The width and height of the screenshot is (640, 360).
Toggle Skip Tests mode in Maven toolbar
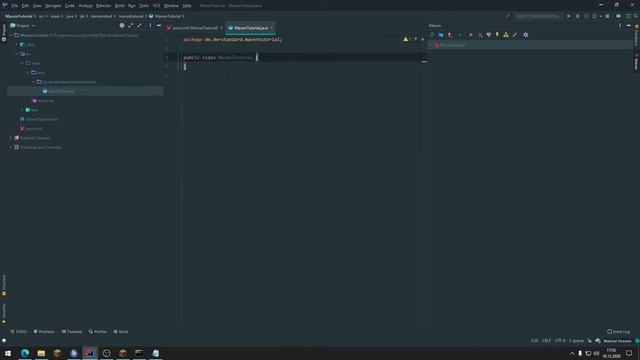497,35
